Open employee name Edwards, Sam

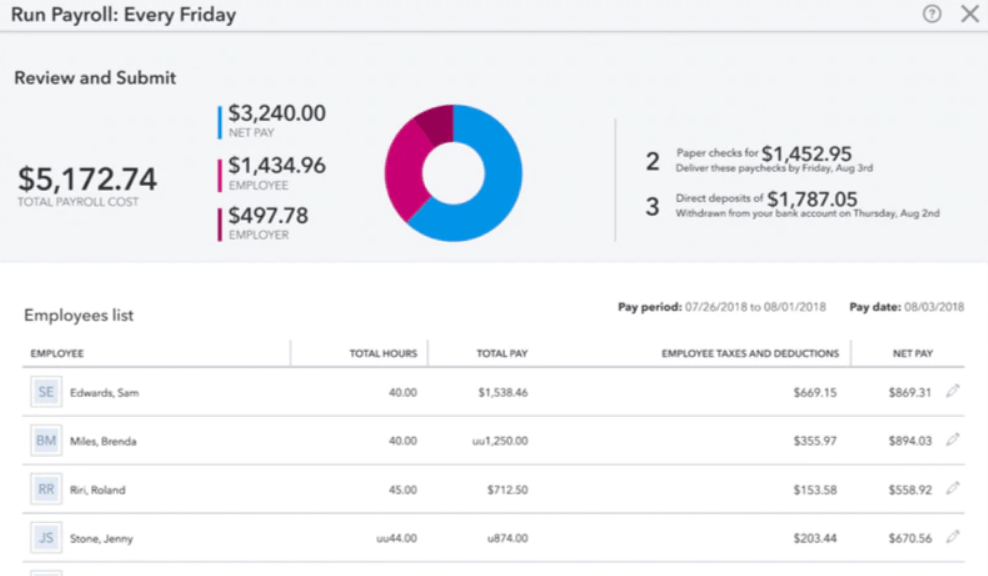coord(104,393)
